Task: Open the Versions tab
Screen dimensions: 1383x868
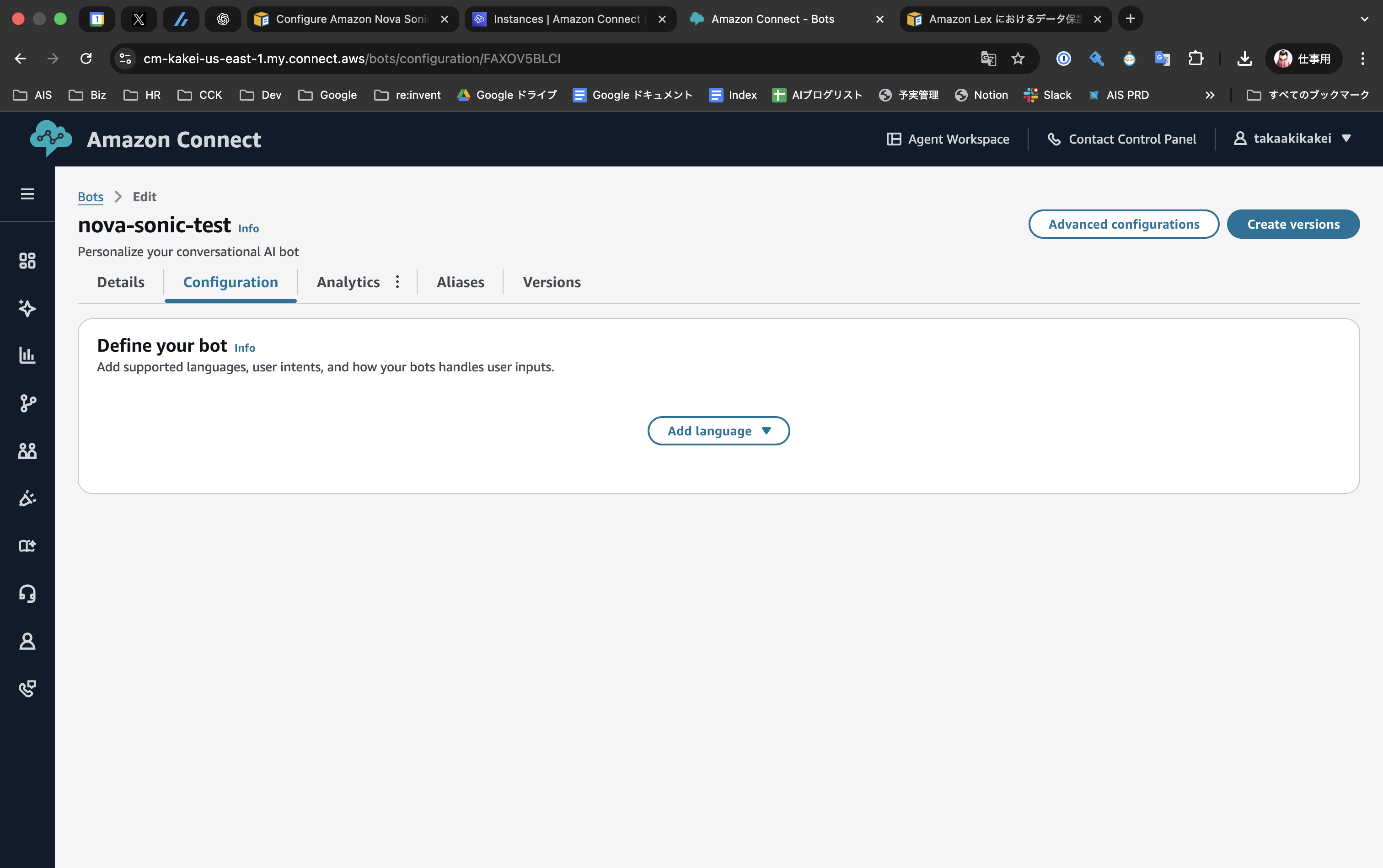Action: pyautogui.click(x=551, y=282)
